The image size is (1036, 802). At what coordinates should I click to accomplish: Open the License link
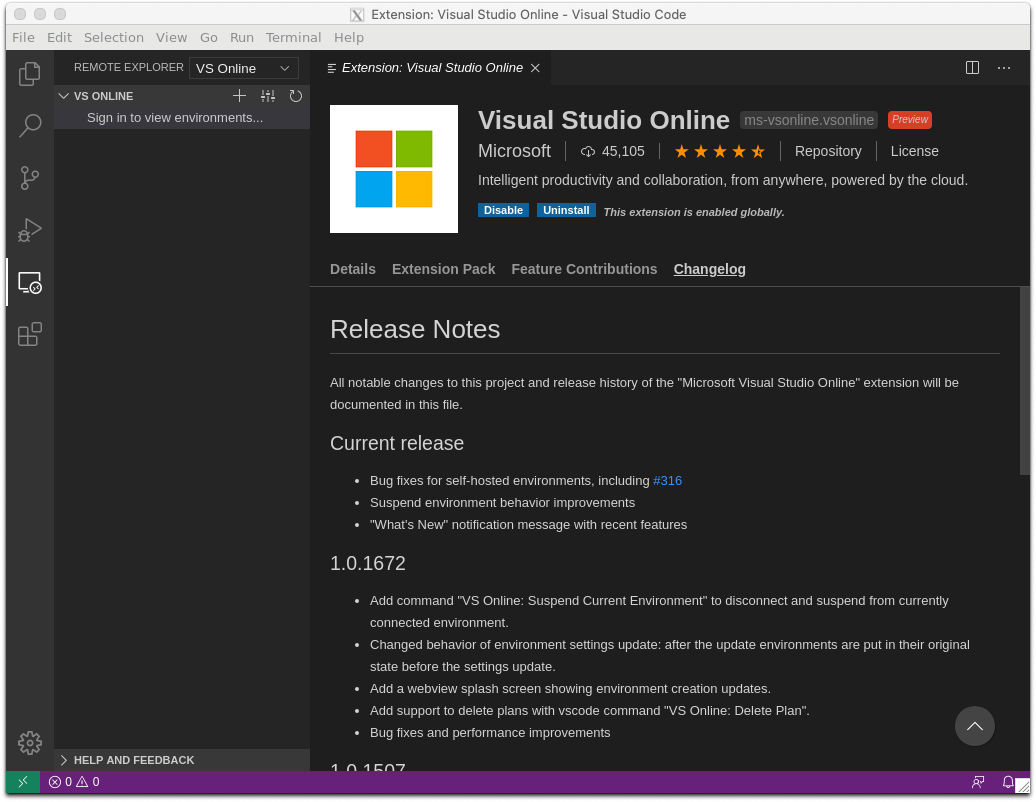coord(914,151)
